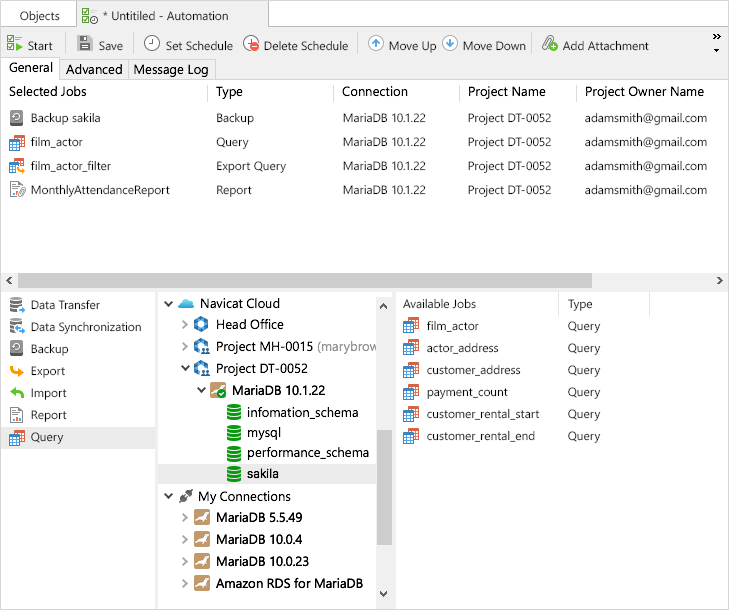729x610 pixels.
Task: Click the tree scrollbar up arrow
Action: [x=384, y=306]
